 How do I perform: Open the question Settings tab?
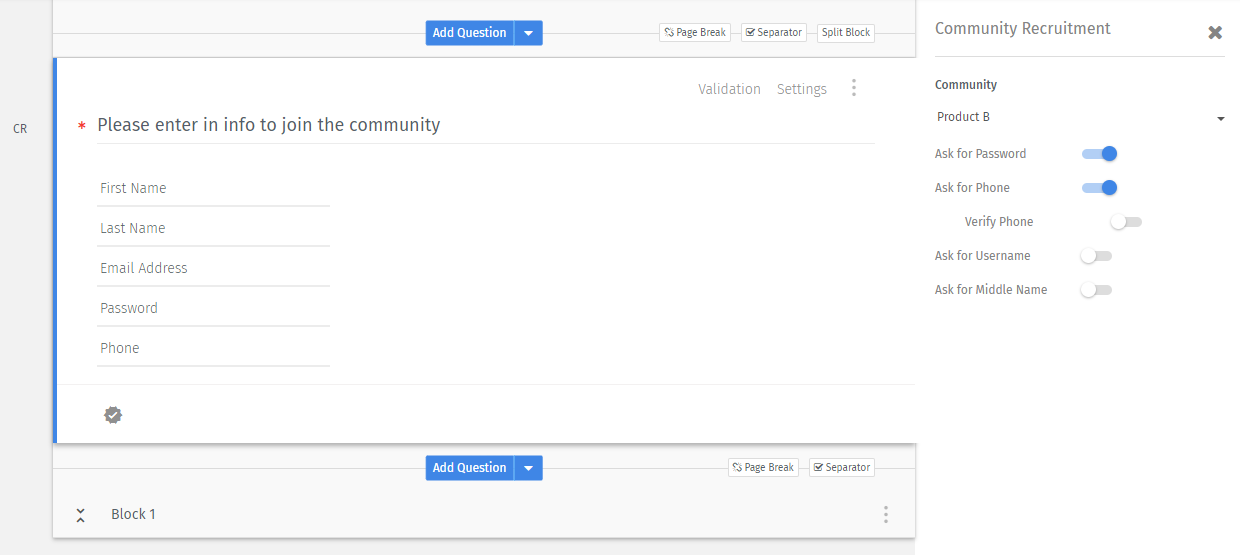tap(802, 89)
